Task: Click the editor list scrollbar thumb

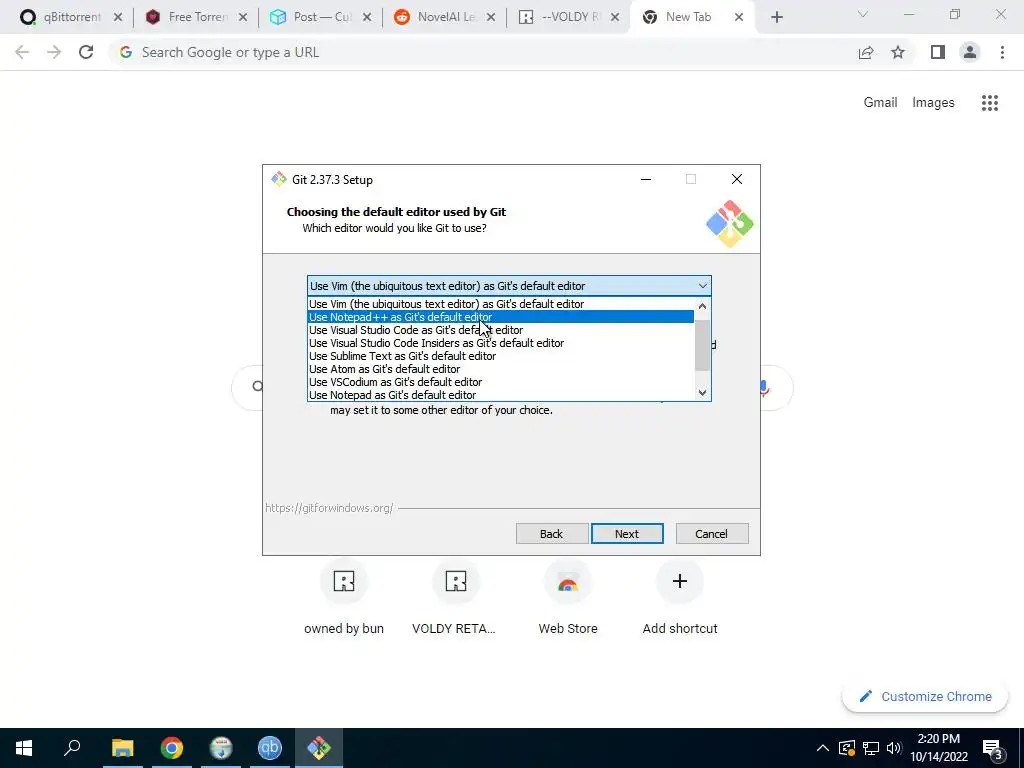Action: pyautogui.click(x=702, y=345)
